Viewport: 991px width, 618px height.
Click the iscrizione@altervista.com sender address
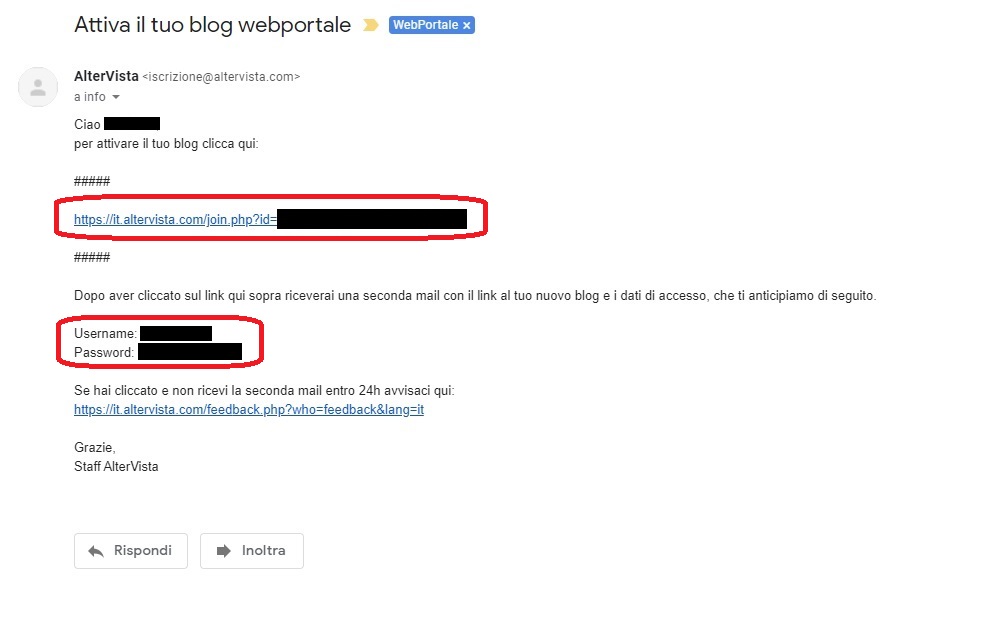coord(221,76)
